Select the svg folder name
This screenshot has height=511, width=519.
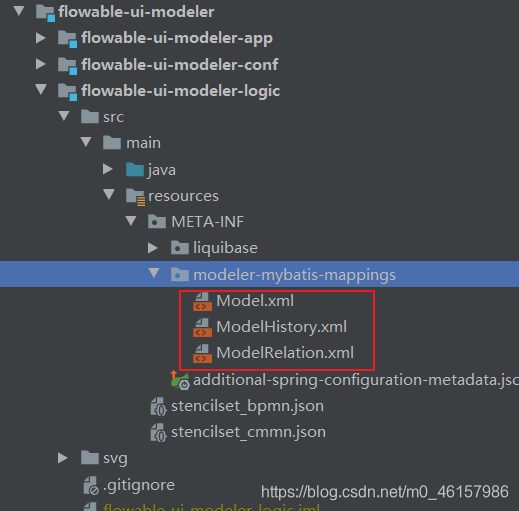coord(115,459)
